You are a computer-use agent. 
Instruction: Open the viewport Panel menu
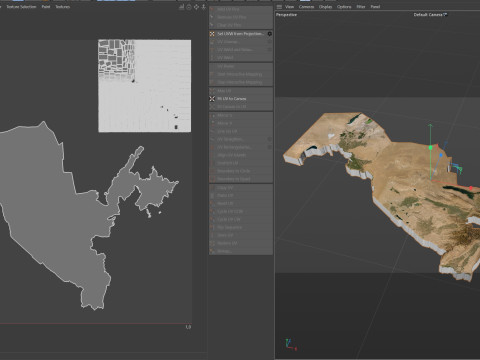click(375, 7)
